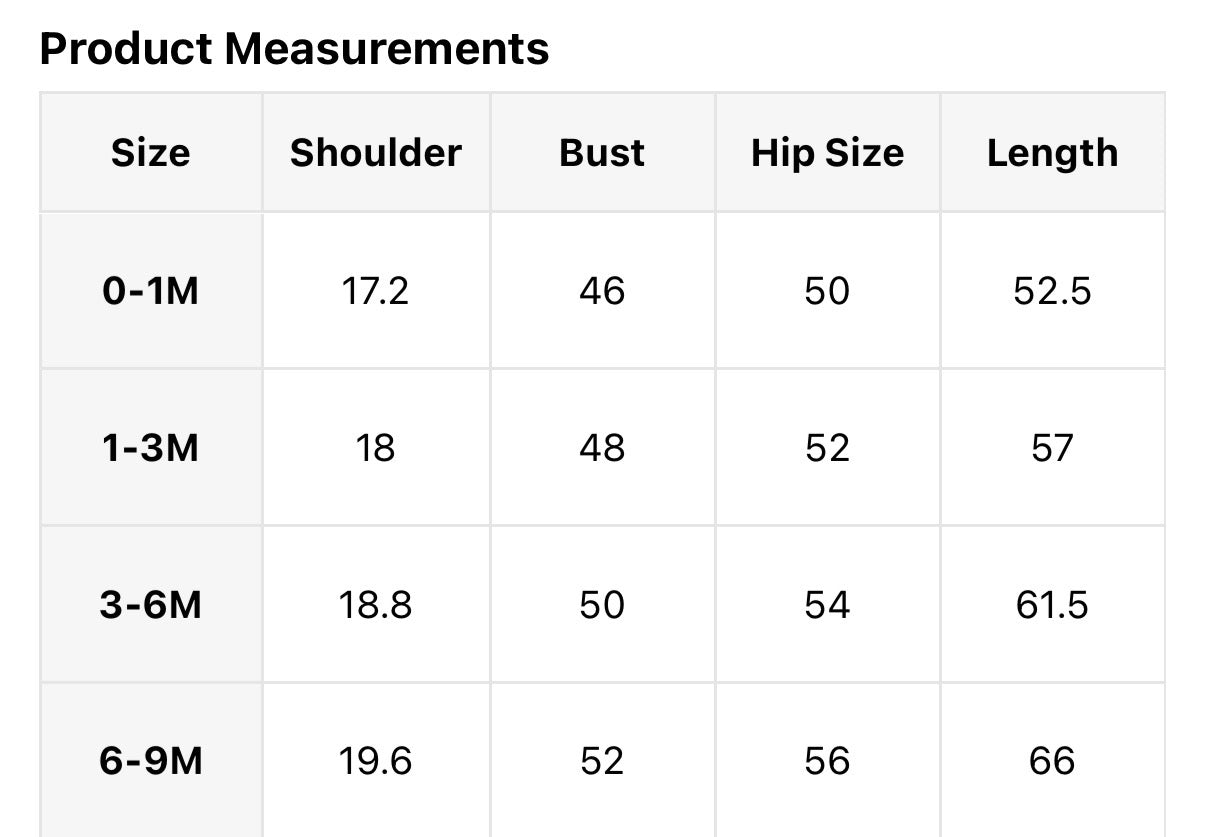Click shoulder value 18.8 for 3-6M
The image size is (1206, 837).
[x=375, y=605]
